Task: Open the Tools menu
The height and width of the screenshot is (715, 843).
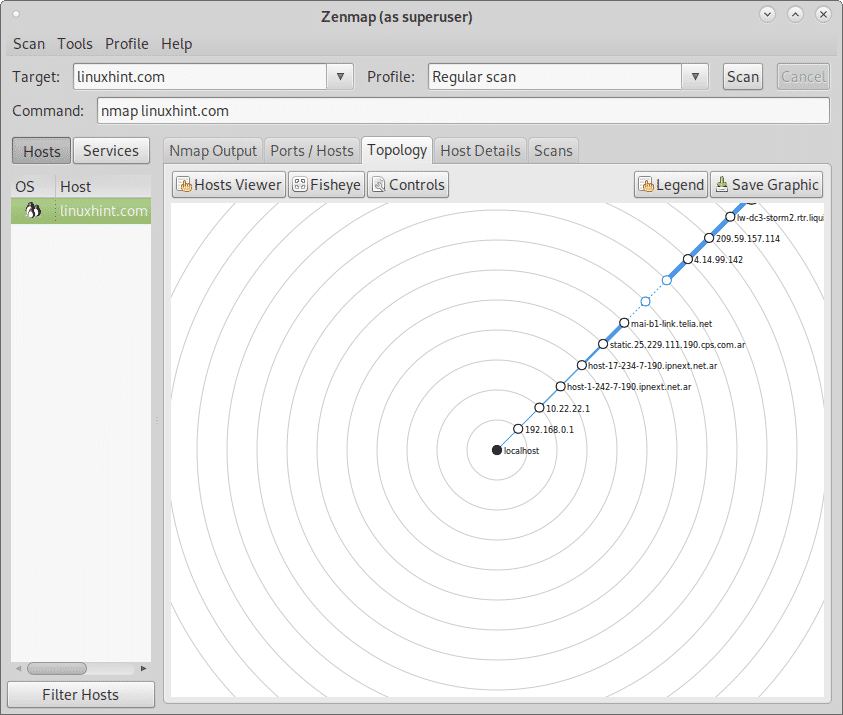Action: [75, 44]
